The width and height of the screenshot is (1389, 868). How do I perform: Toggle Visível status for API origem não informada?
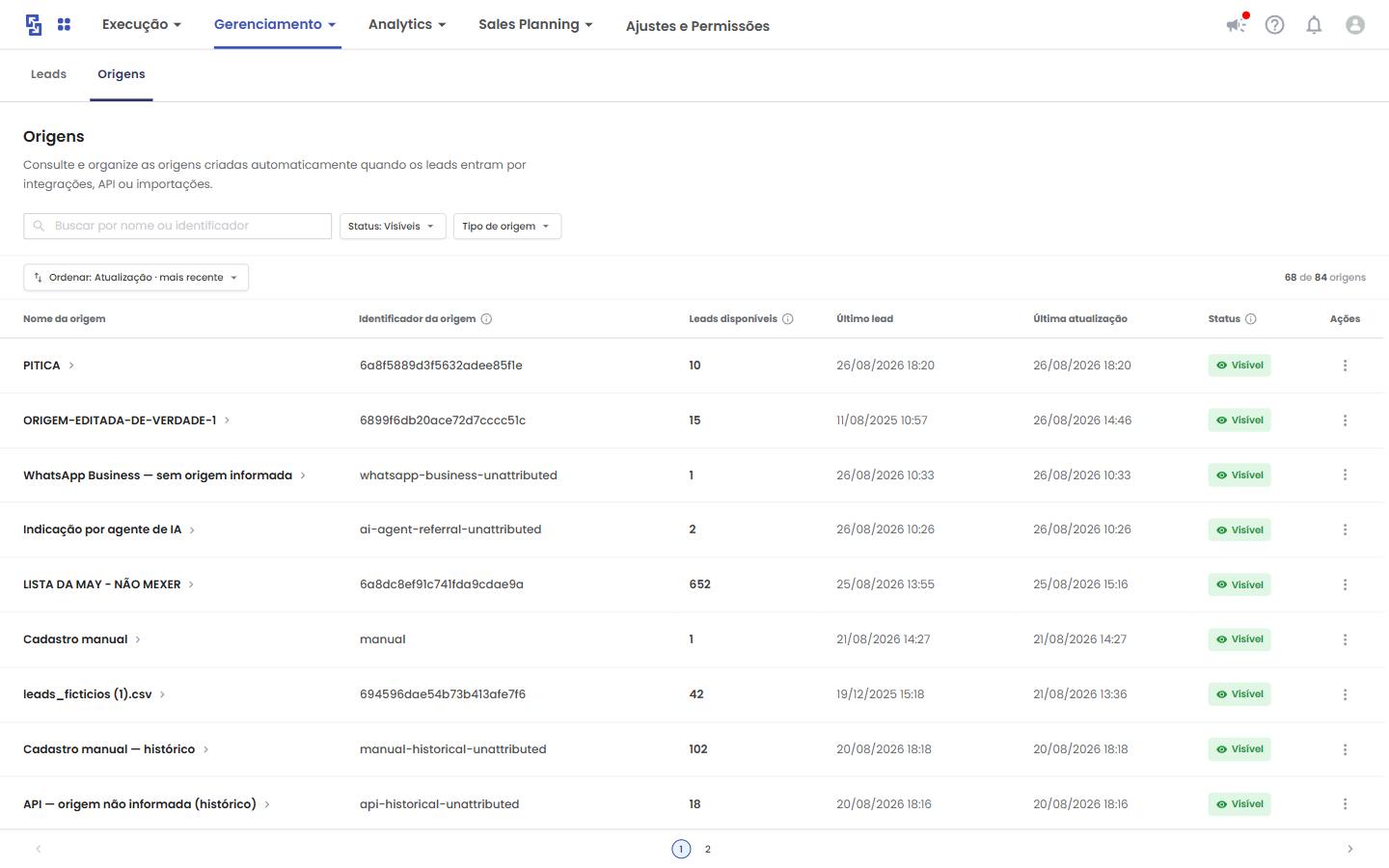click(1239, 803)
